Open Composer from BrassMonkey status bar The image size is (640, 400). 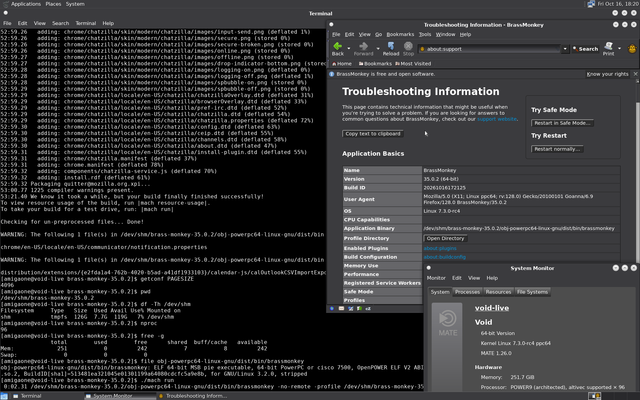point(350,309)
